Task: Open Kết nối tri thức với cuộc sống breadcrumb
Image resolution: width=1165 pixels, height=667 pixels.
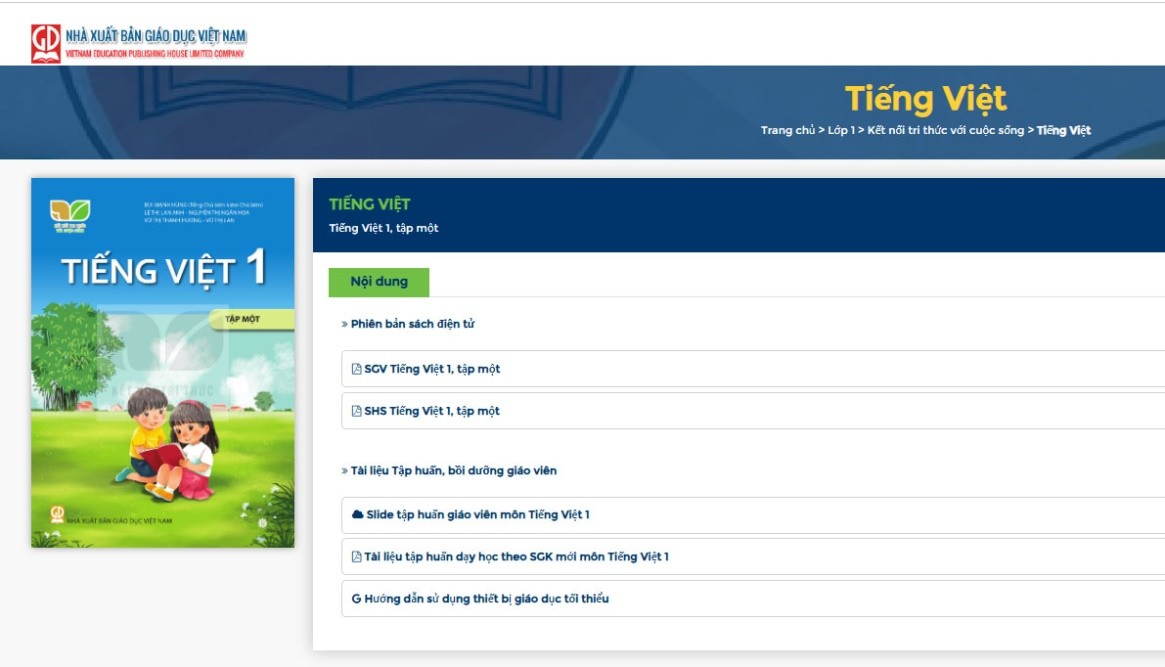Action: click(945, 130)
